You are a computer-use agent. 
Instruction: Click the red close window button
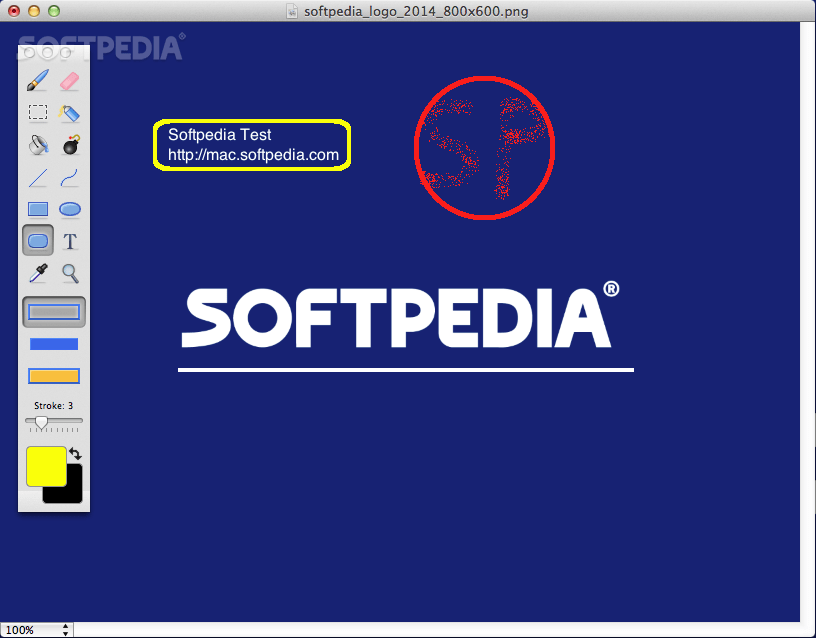(x=14, y=11)
